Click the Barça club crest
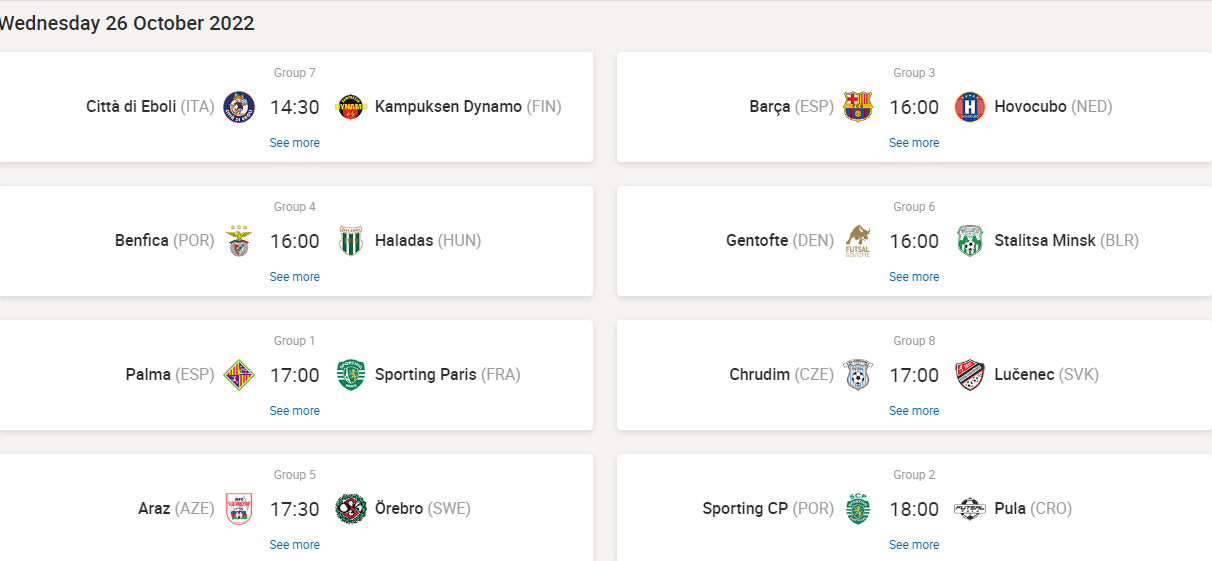This screenshot has width=1212, height=561. click(858, 107)
